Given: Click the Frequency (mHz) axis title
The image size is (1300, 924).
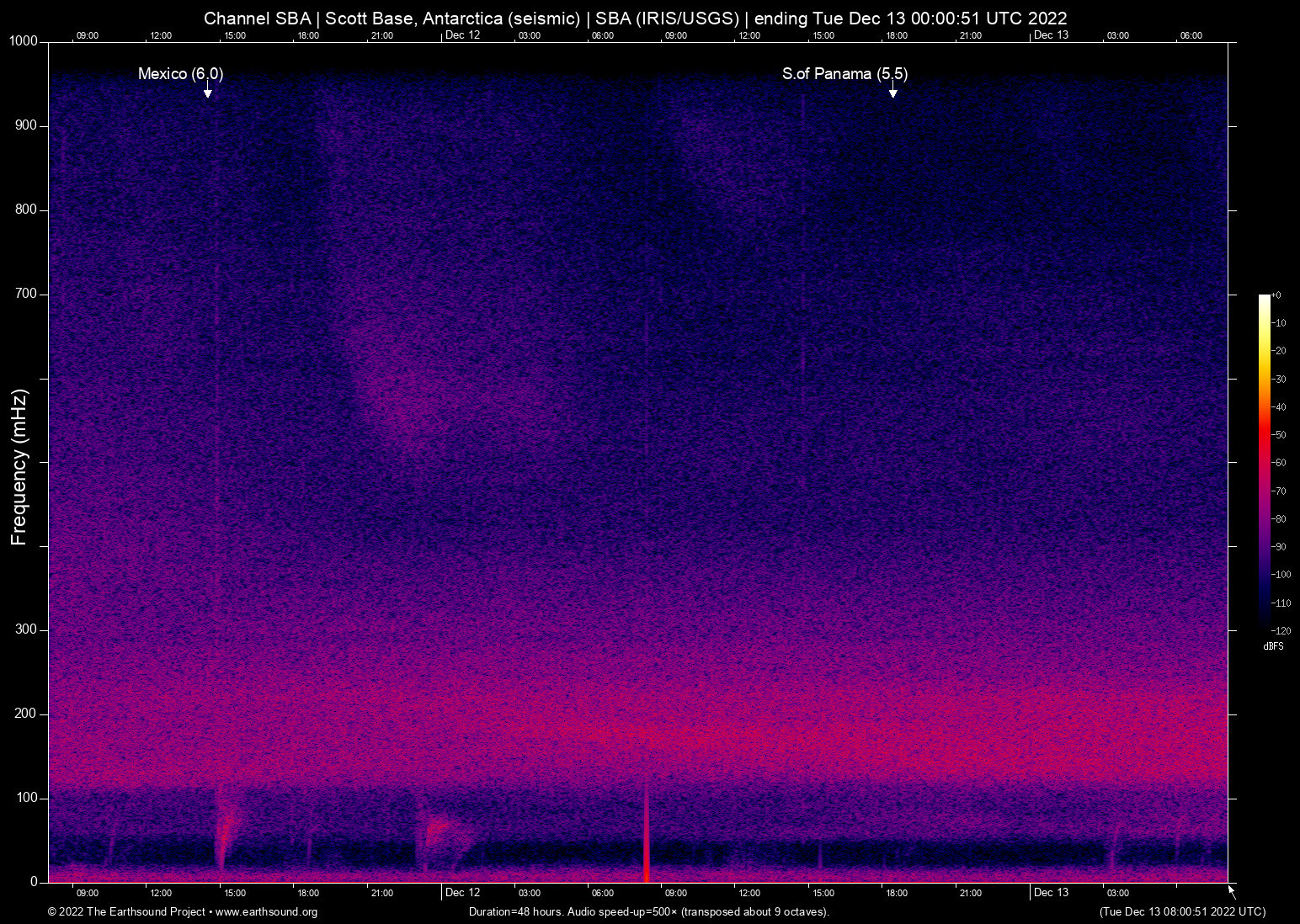Looking at the screenshot, I should 19,467.
